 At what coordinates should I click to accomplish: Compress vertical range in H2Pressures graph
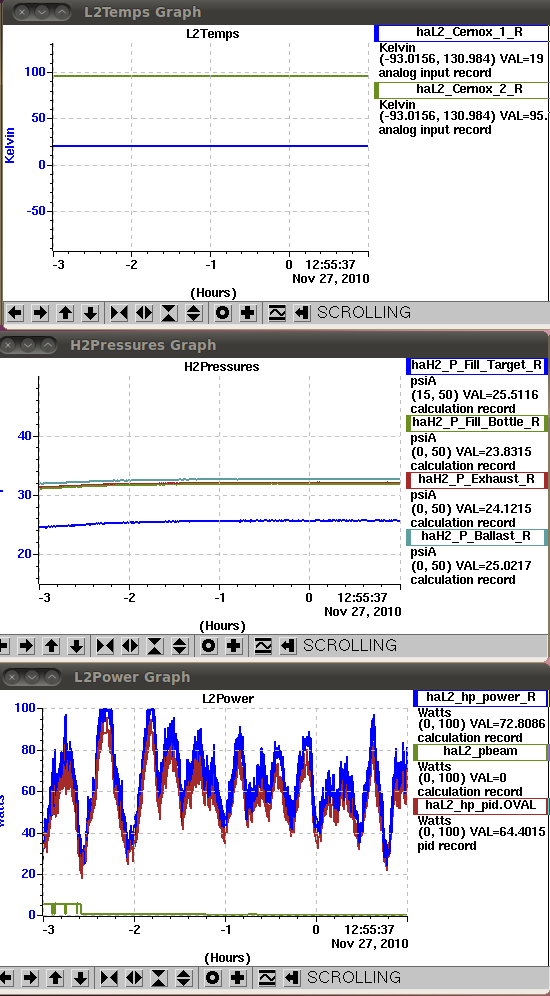pyautogui.click(x=155, y=646)
